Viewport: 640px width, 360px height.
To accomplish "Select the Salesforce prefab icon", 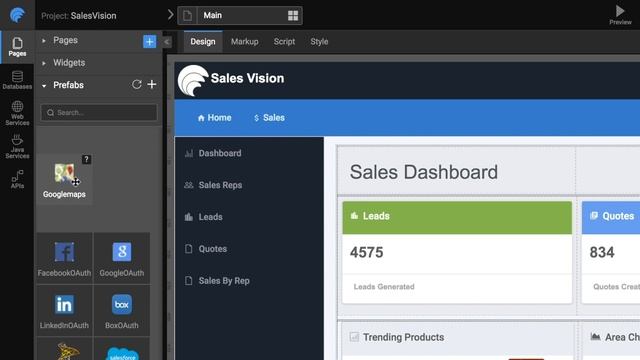I will [x=122, y=353].
